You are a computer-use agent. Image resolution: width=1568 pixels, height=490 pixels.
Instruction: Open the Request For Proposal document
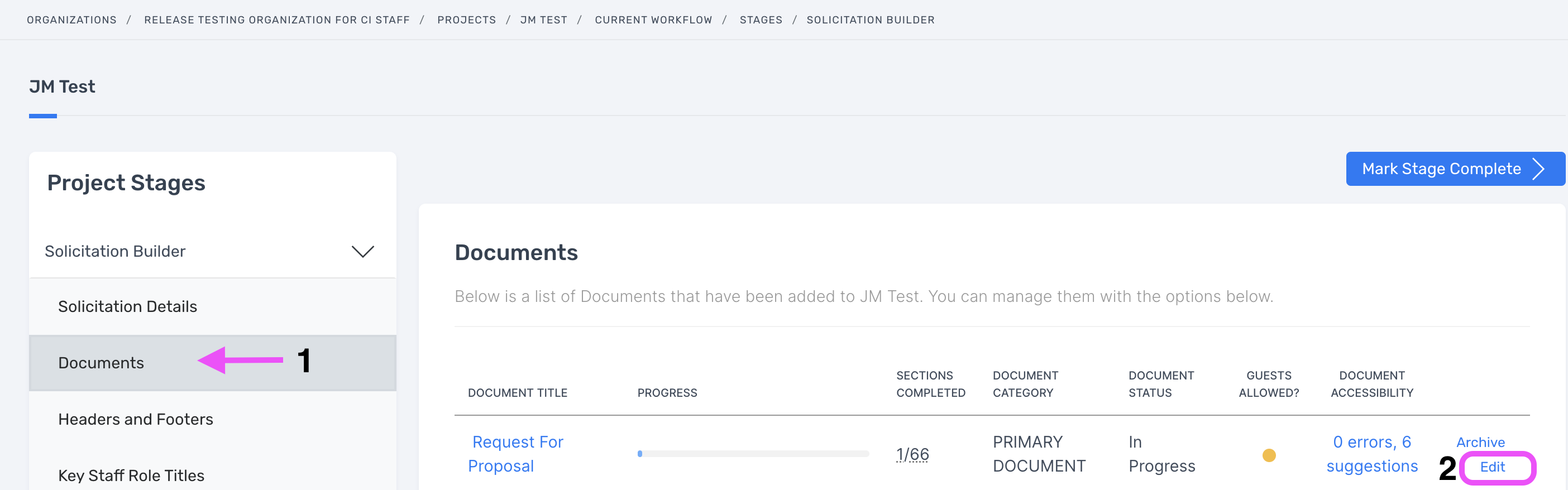515,454
